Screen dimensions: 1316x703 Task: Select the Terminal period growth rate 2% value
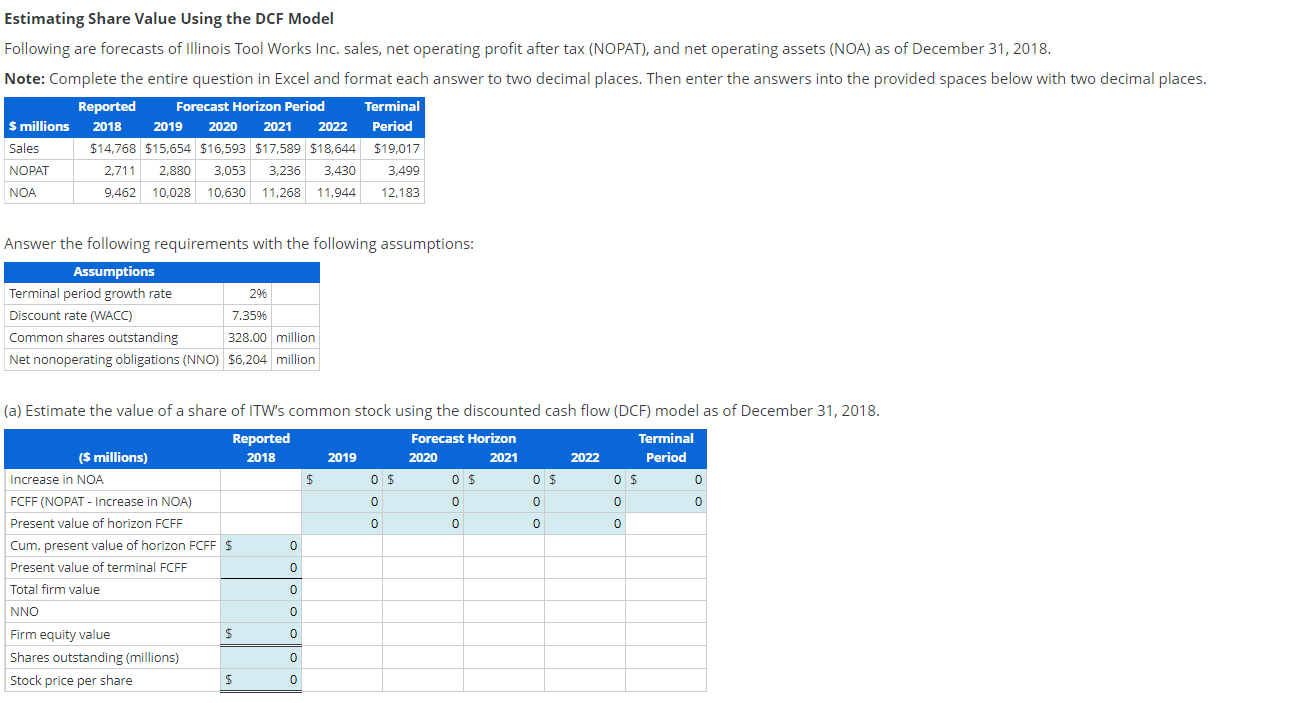(x=256, y=293)
